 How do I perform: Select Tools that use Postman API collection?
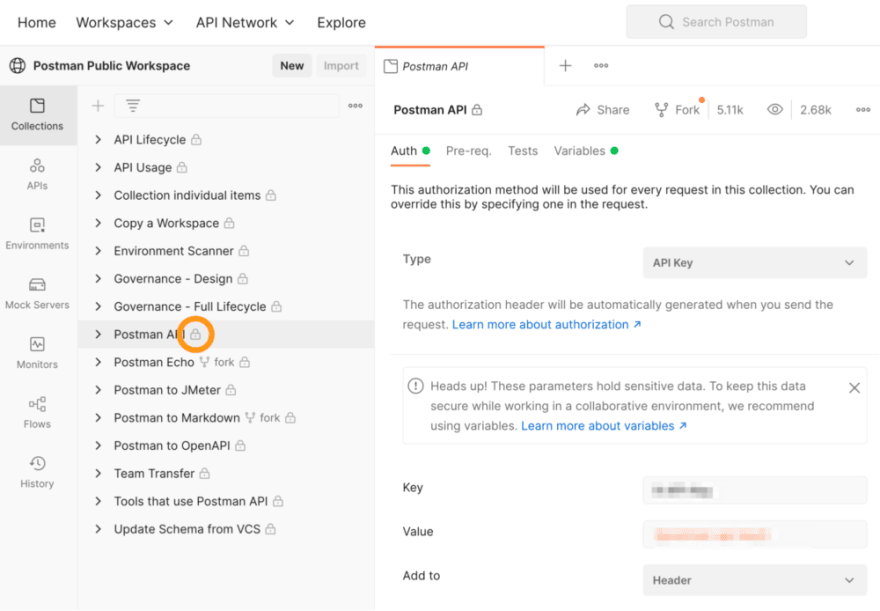(191, 501)
